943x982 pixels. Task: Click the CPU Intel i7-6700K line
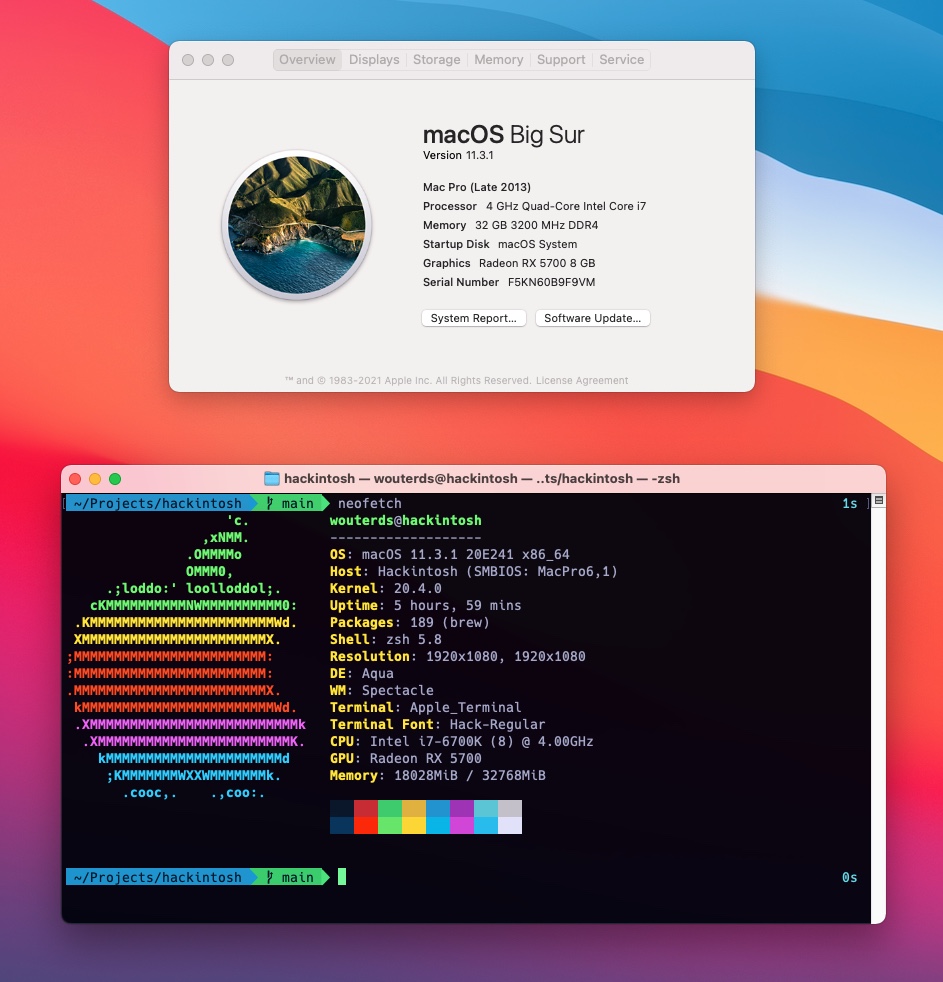coord(461,741)
